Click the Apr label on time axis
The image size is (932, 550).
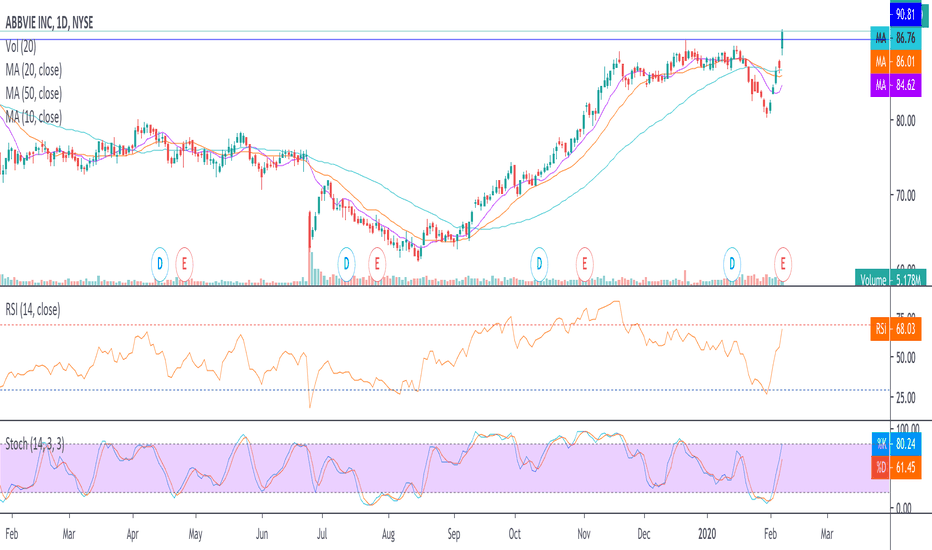[x=133, y=534]
